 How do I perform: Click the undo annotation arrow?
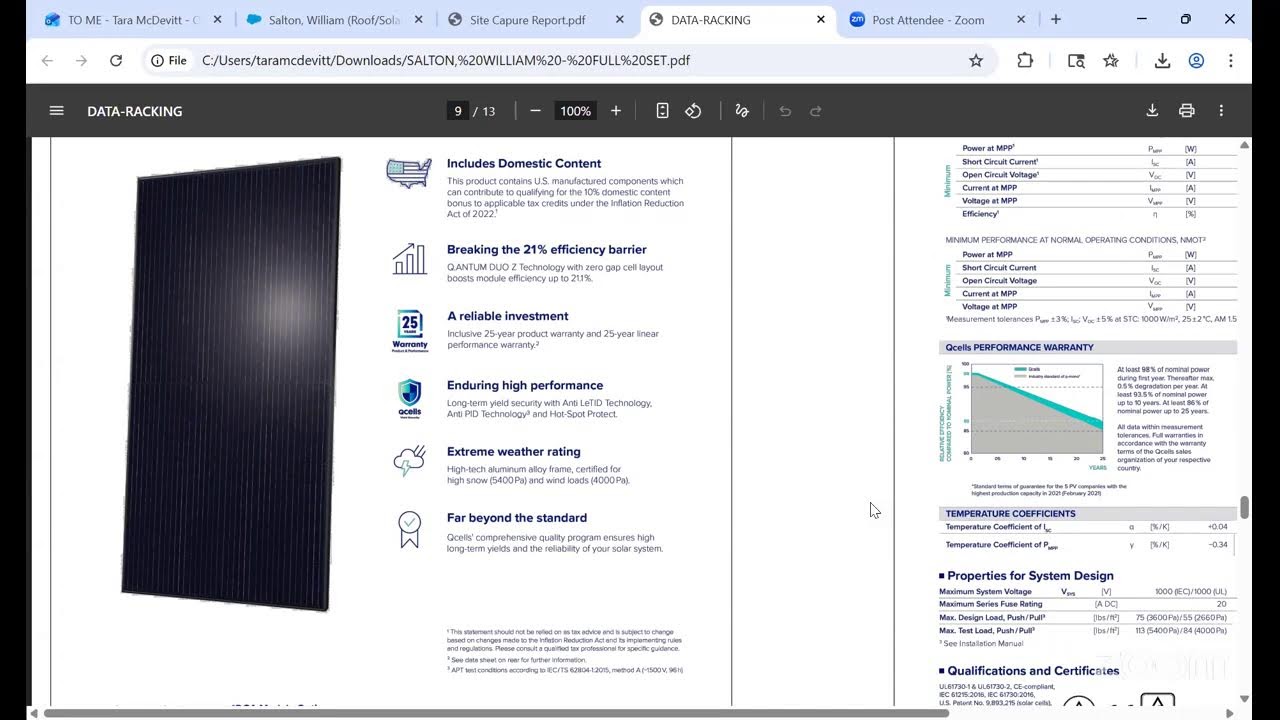pos(785,111)
